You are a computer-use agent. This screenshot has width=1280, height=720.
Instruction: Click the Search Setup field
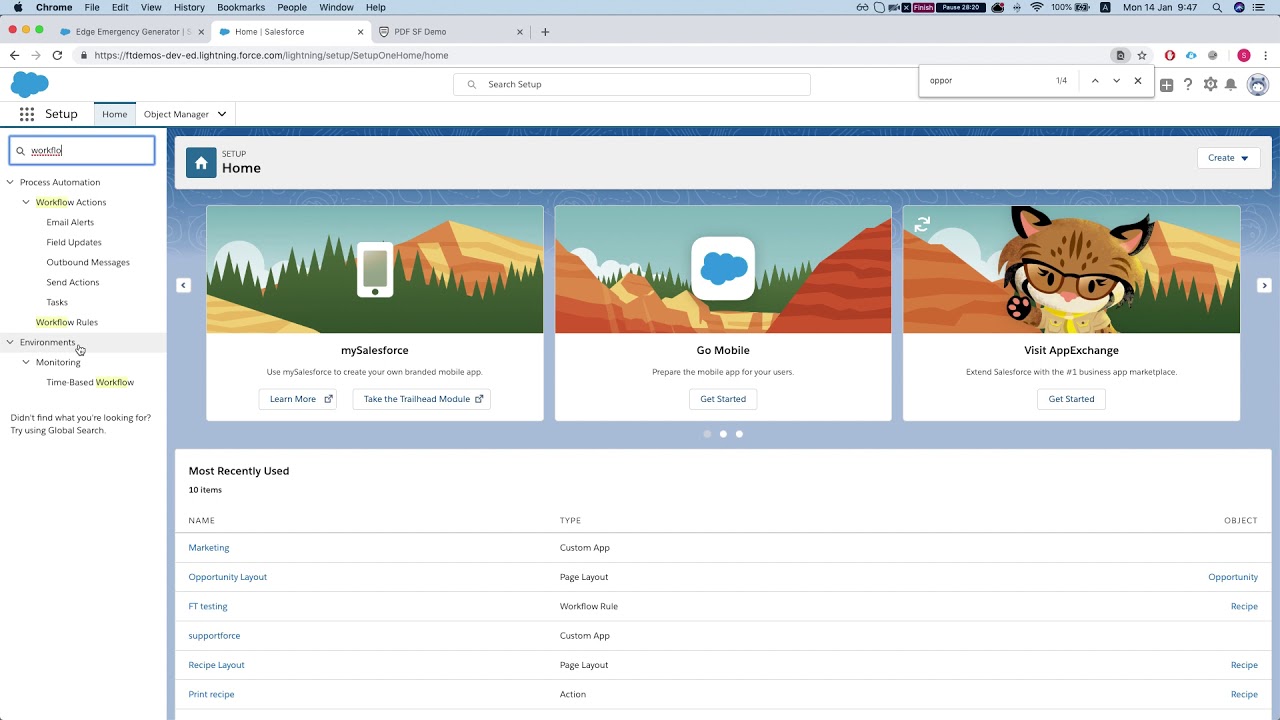tap(632, 84)
